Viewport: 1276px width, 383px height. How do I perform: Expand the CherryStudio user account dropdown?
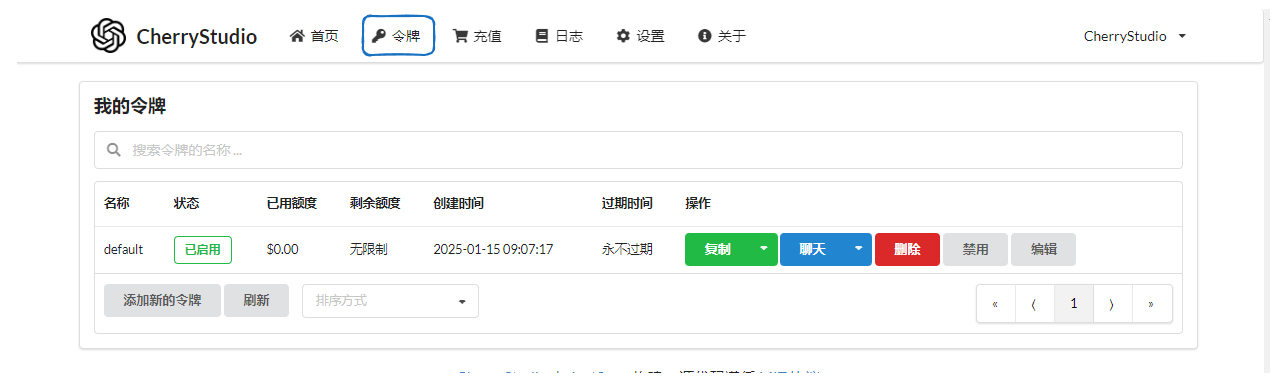[1135, 36]
